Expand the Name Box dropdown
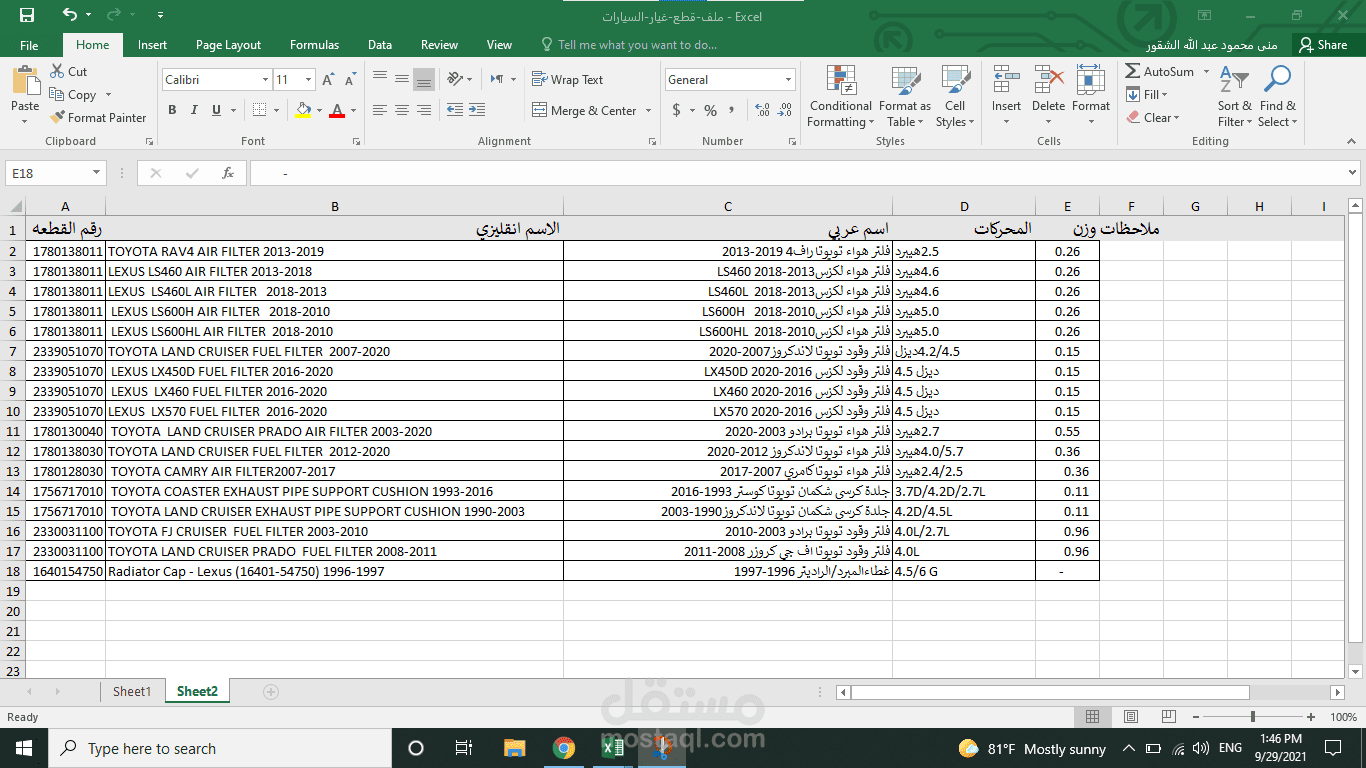 tap(96, 173)
